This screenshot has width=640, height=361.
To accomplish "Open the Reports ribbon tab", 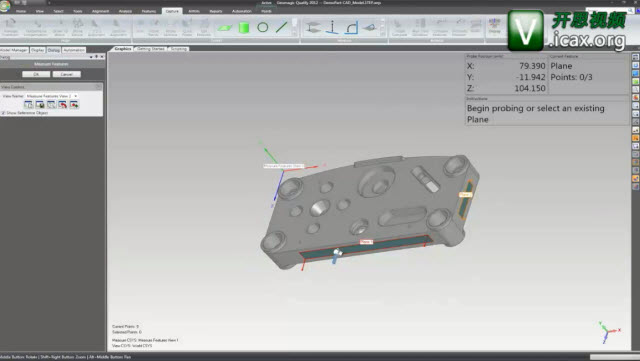I will click(x=216, y=11).
